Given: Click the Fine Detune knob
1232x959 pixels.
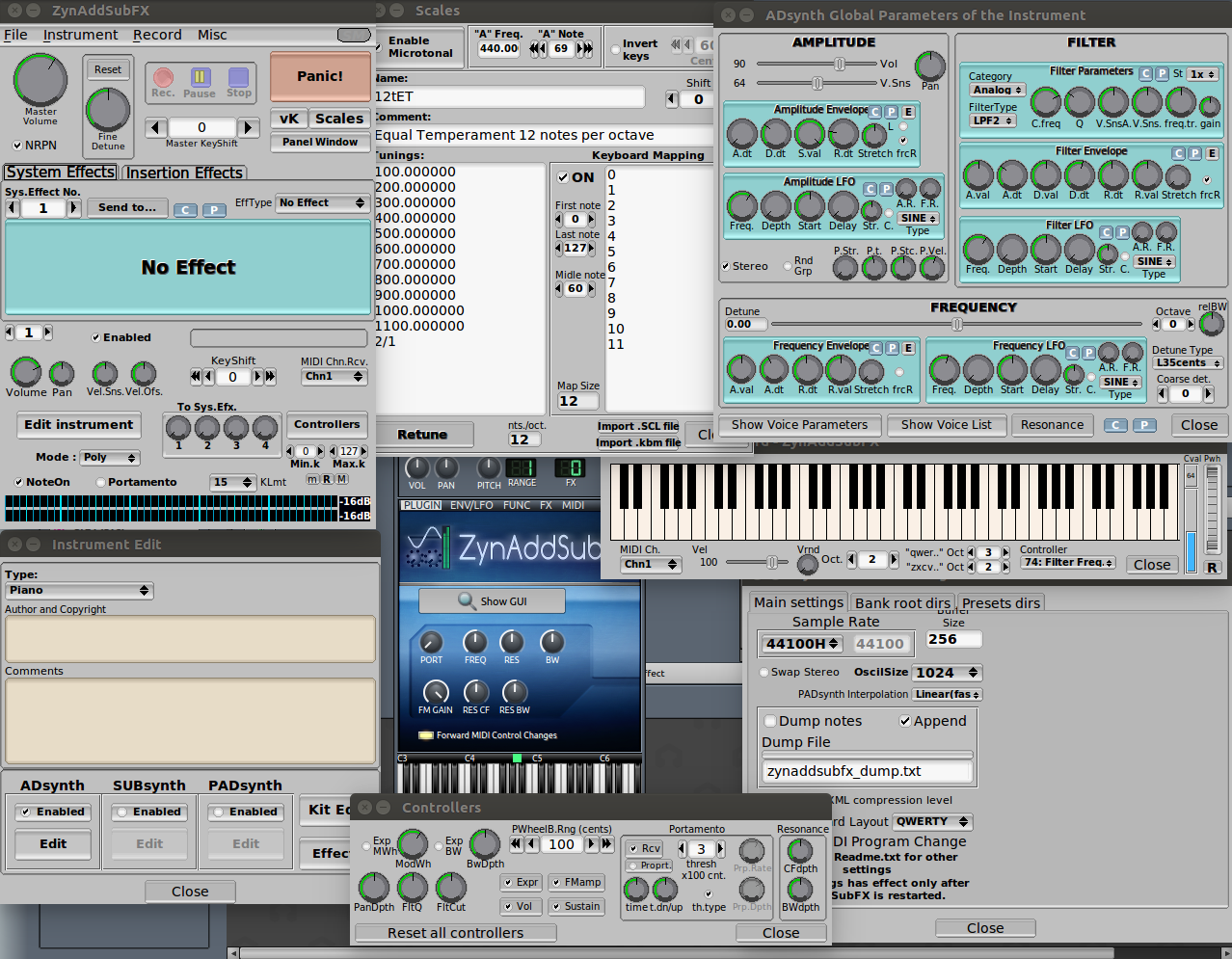Looking at the screenshot, I should (108, 109).
